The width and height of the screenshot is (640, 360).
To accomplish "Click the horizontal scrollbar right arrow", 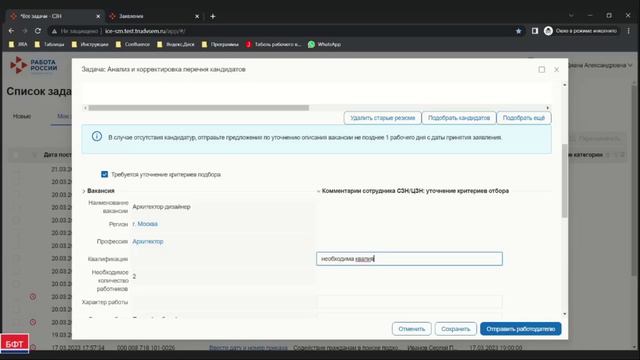I will point(548,108).
